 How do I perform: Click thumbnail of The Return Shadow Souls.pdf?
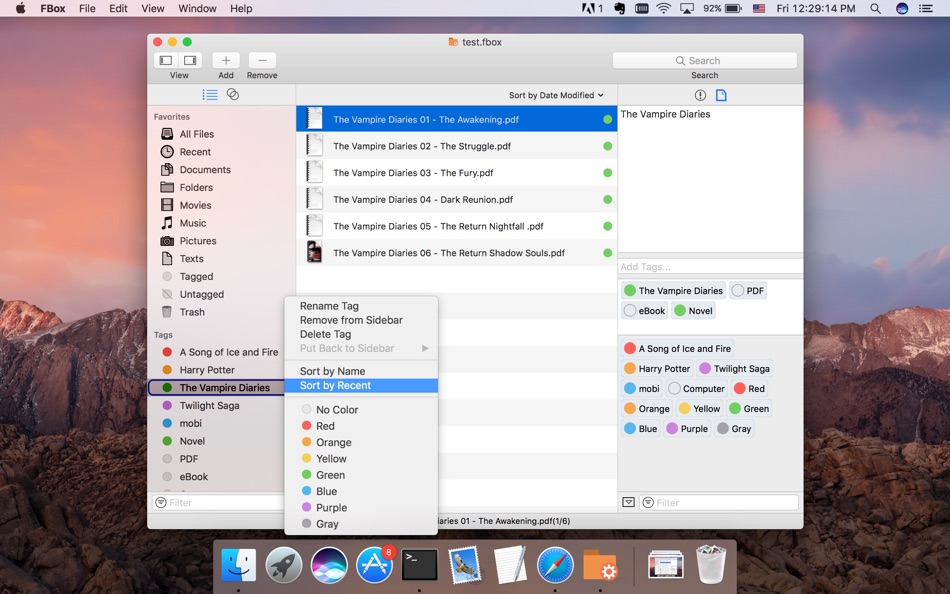click(314, 252)
